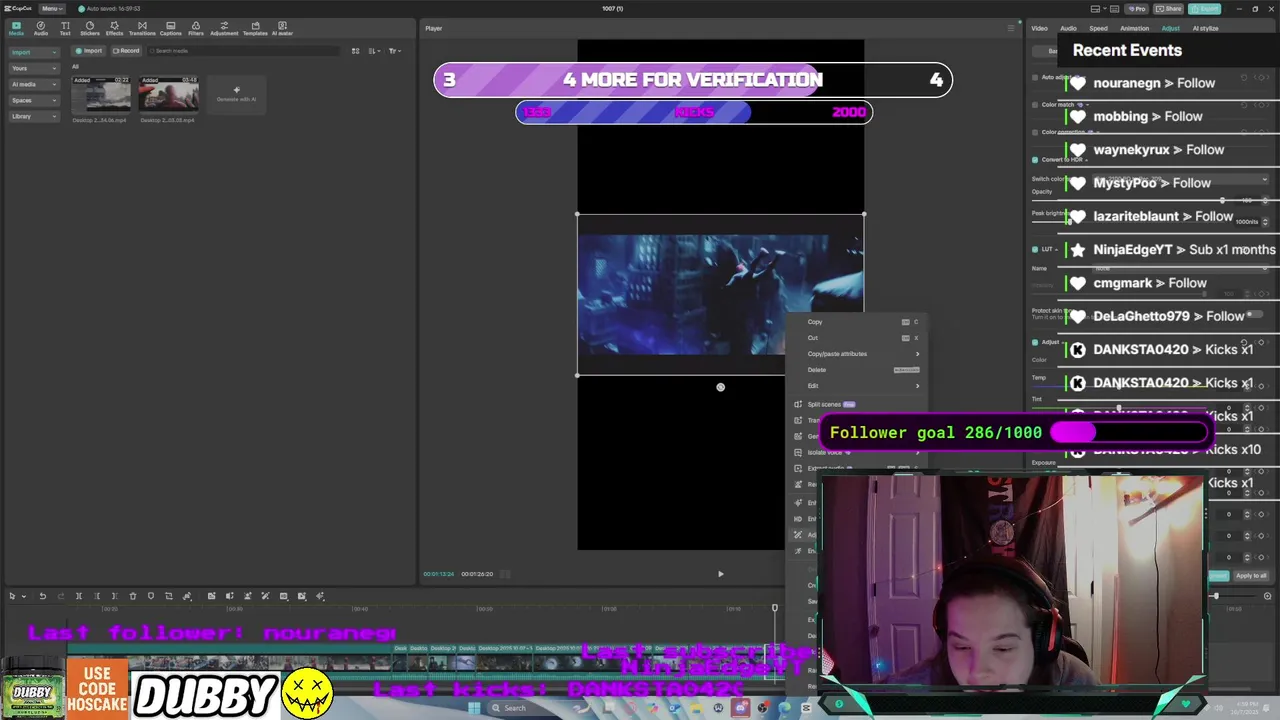Select the Desktop 2...34.06.mp4 thumbnail
This screenshot has width=1280, height=720.
(x=101, y=94)
